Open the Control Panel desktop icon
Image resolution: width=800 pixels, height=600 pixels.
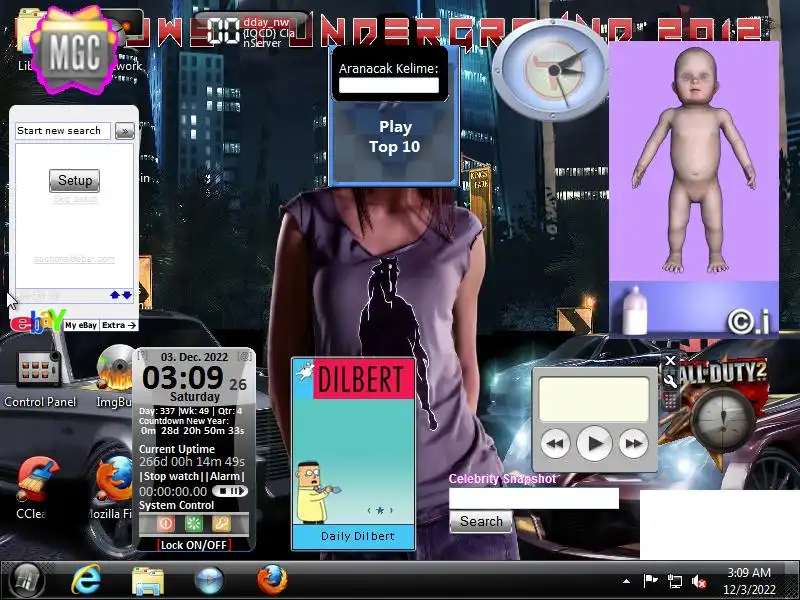[39, 378]
